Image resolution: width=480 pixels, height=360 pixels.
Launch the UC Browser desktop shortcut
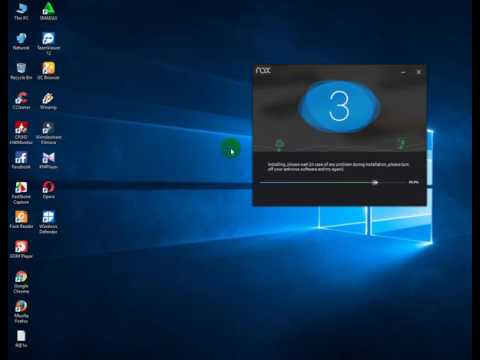tap(49, 71)
